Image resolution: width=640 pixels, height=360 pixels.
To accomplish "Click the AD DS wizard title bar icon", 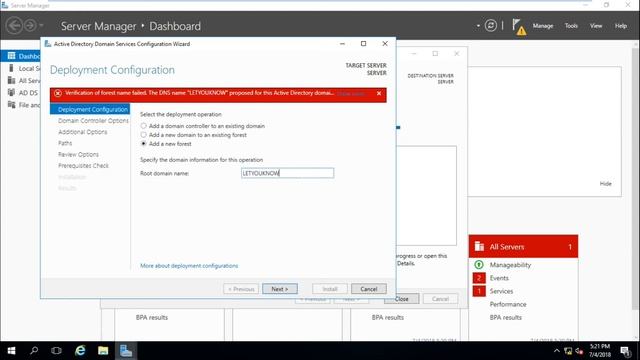I will click(48, 44).
